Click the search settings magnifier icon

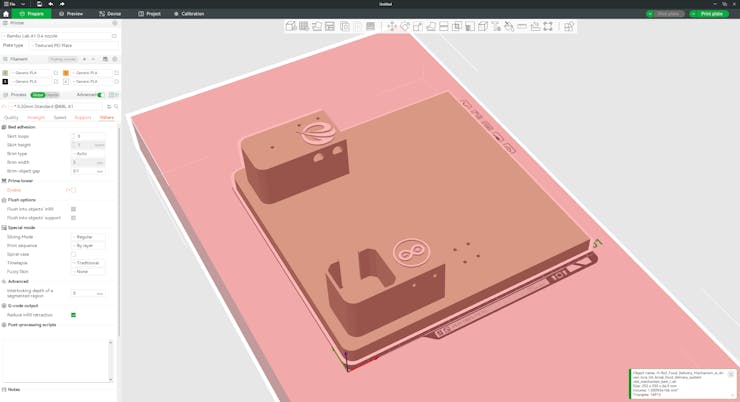click(x=116, y=107)
